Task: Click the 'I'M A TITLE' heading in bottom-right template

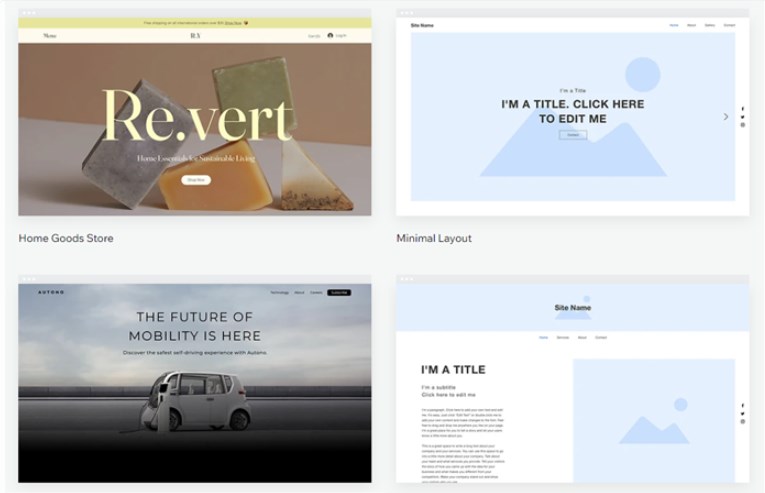Action: 453,370
